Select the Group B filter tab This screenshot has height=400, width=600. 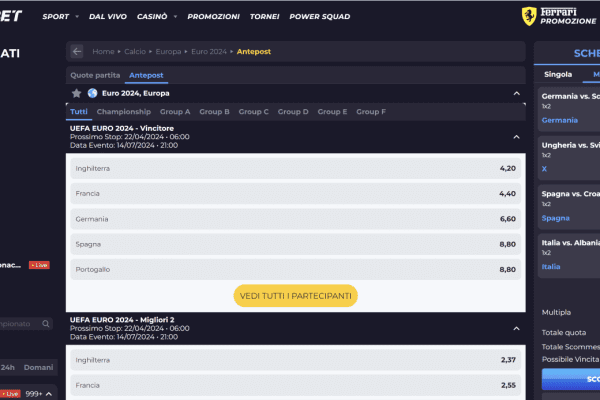click(x=214, y=111)
